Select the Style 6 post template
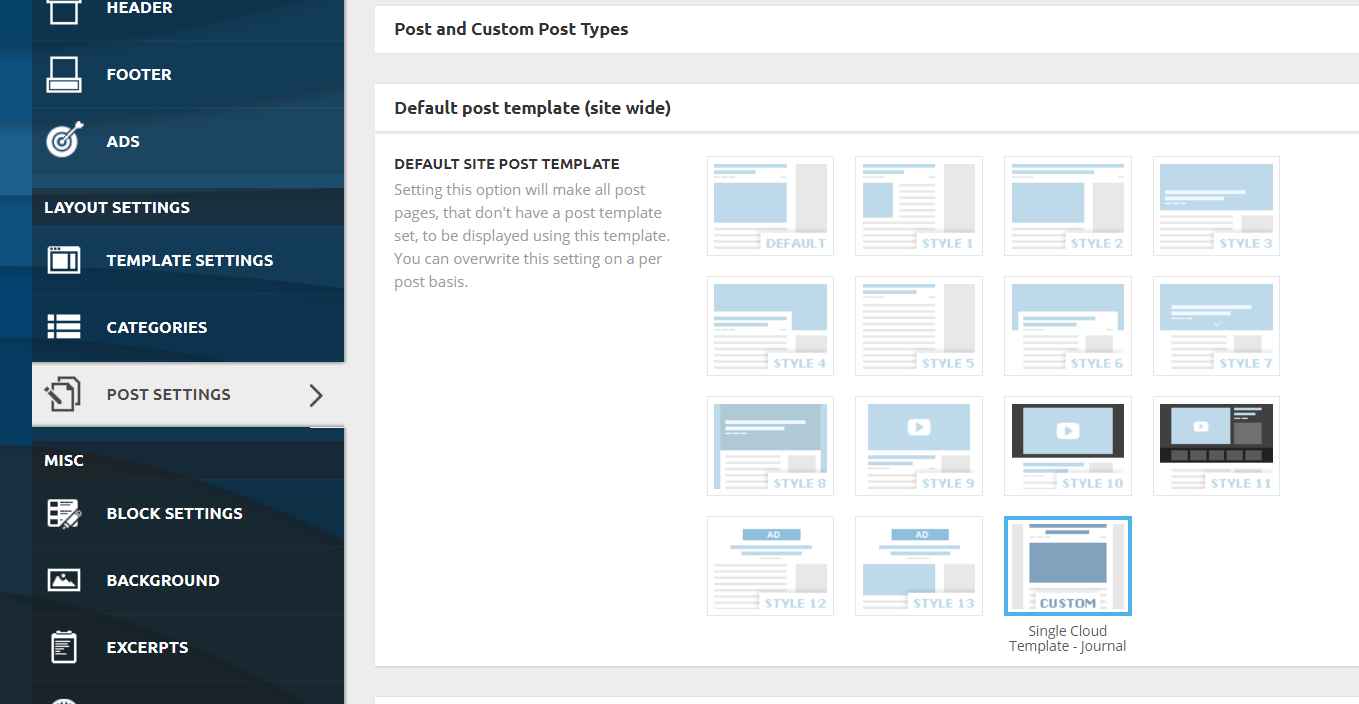This screenshot has height=704, width=1359. tap(1068, 326)
